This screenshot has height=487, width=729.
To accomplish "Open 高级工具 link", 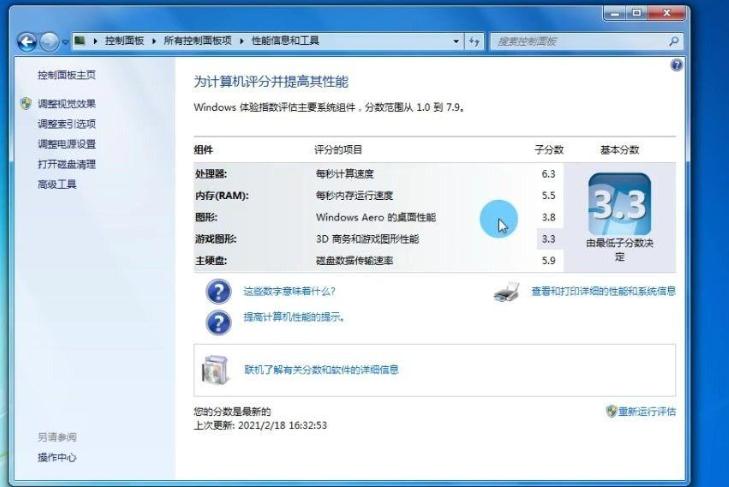I will tap(57, 184).
